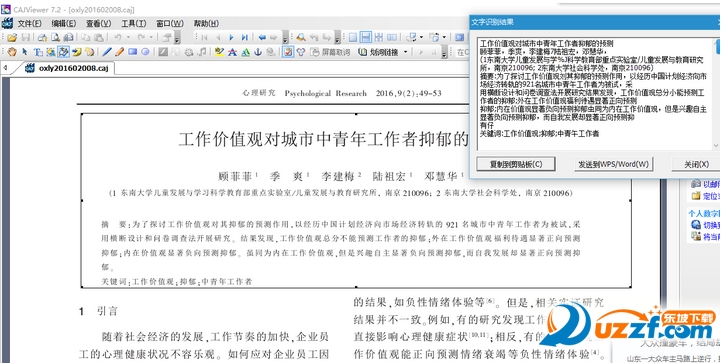This screenshot has height=363, width=723.
Task: Open the 划词链接 dropdown arrow
Action: click(406, 52)
